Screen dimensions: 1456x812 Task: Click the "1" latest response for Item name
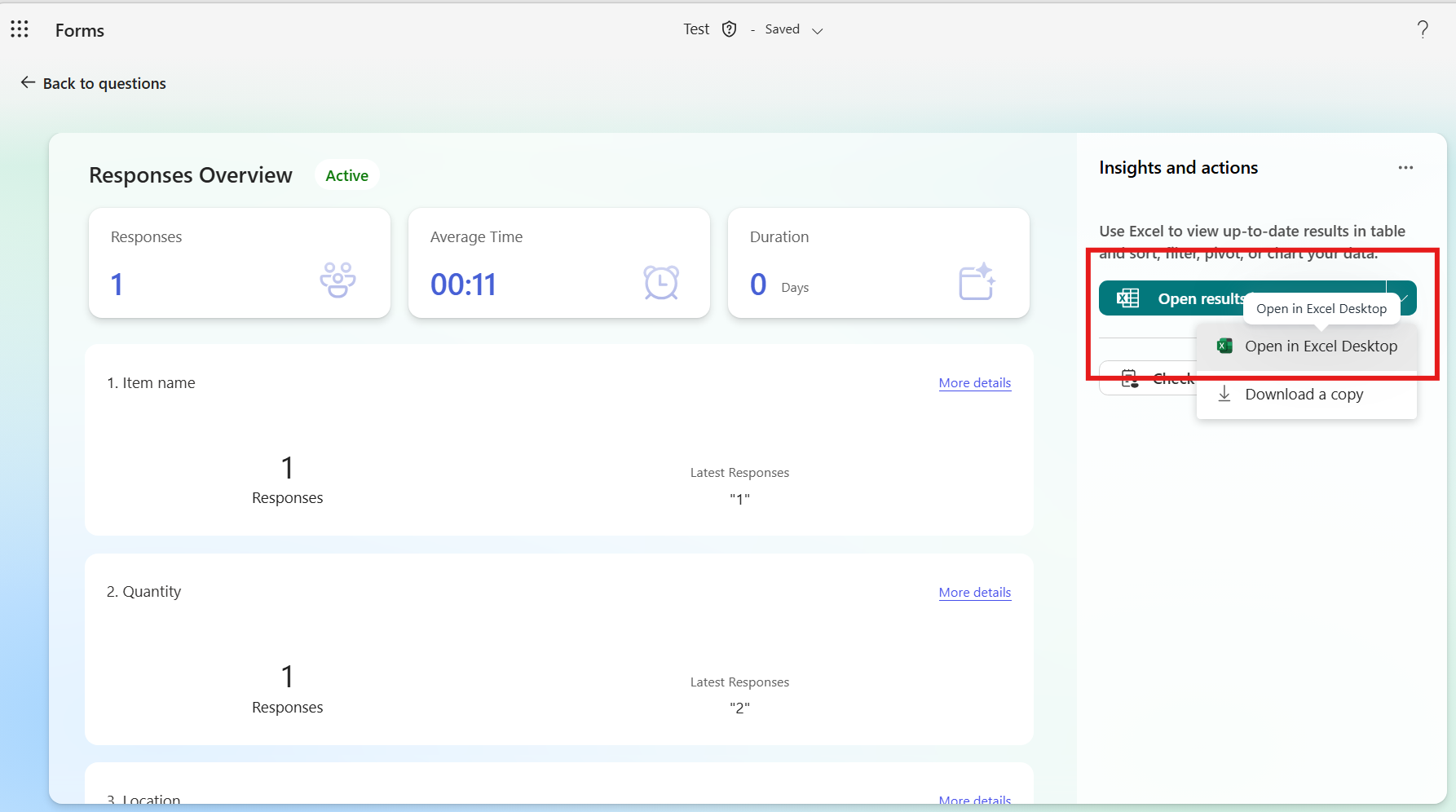click(739, 499)
